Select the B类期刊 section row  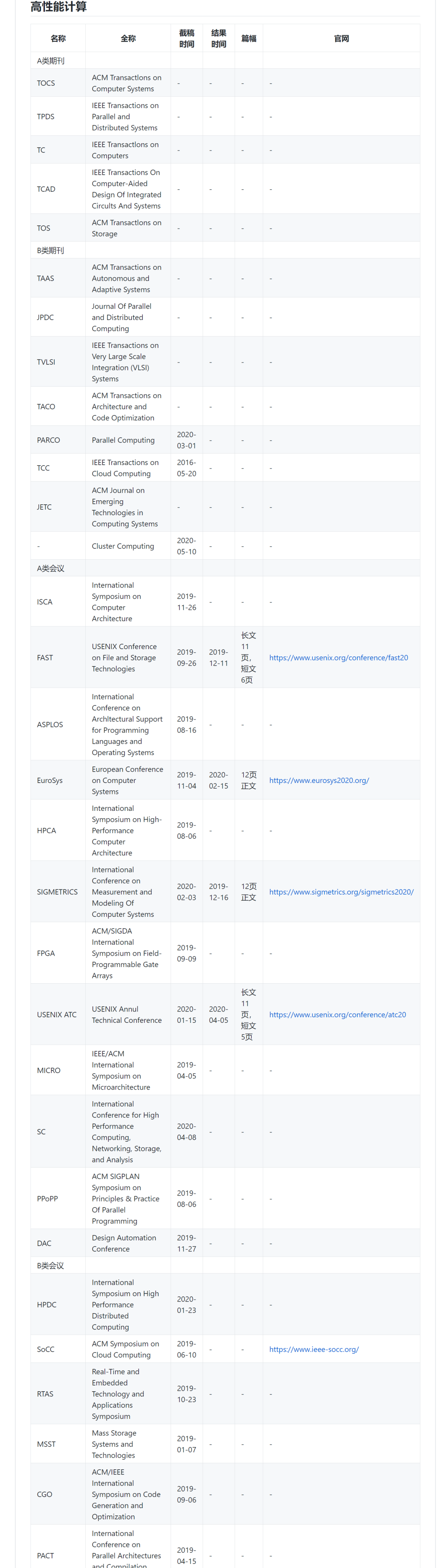[x=51, y=250]
